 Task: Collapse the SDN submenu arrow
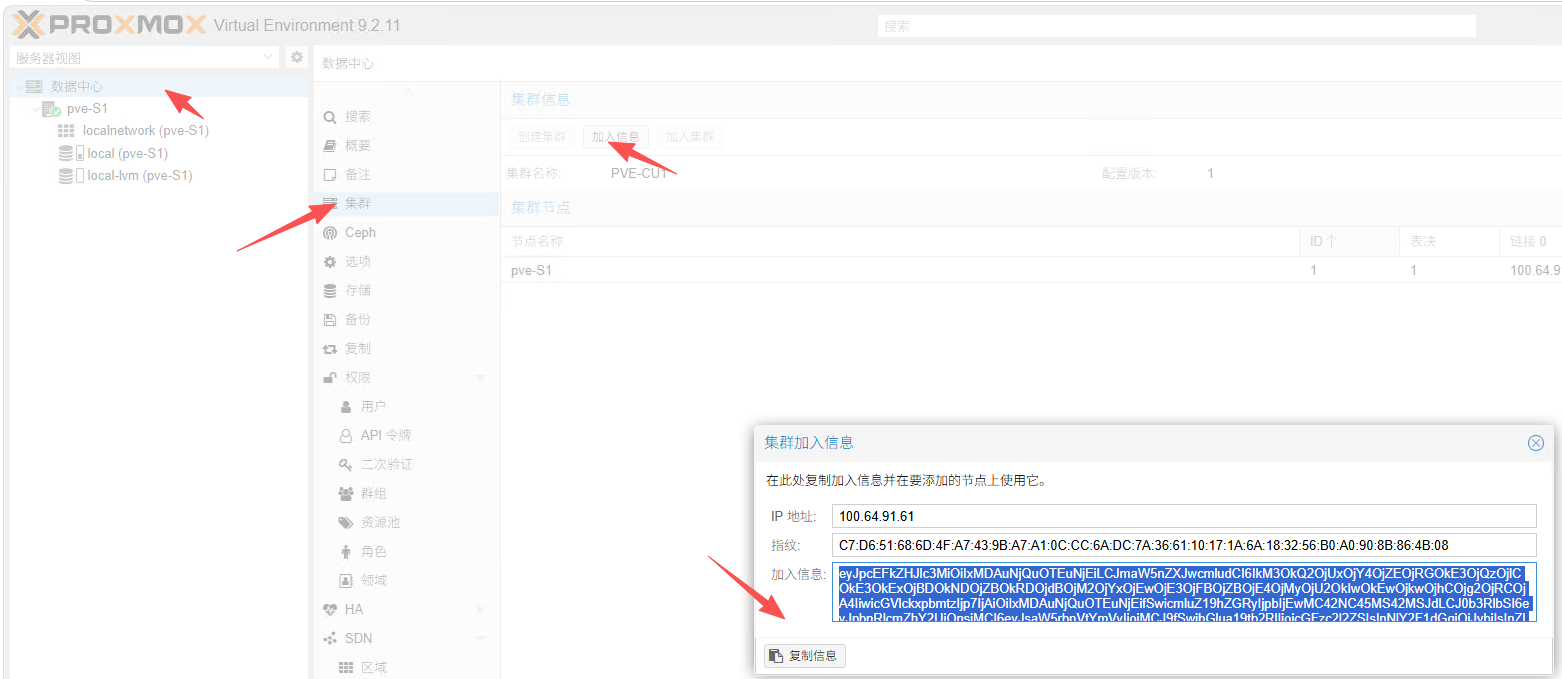(x=480, y=639)
